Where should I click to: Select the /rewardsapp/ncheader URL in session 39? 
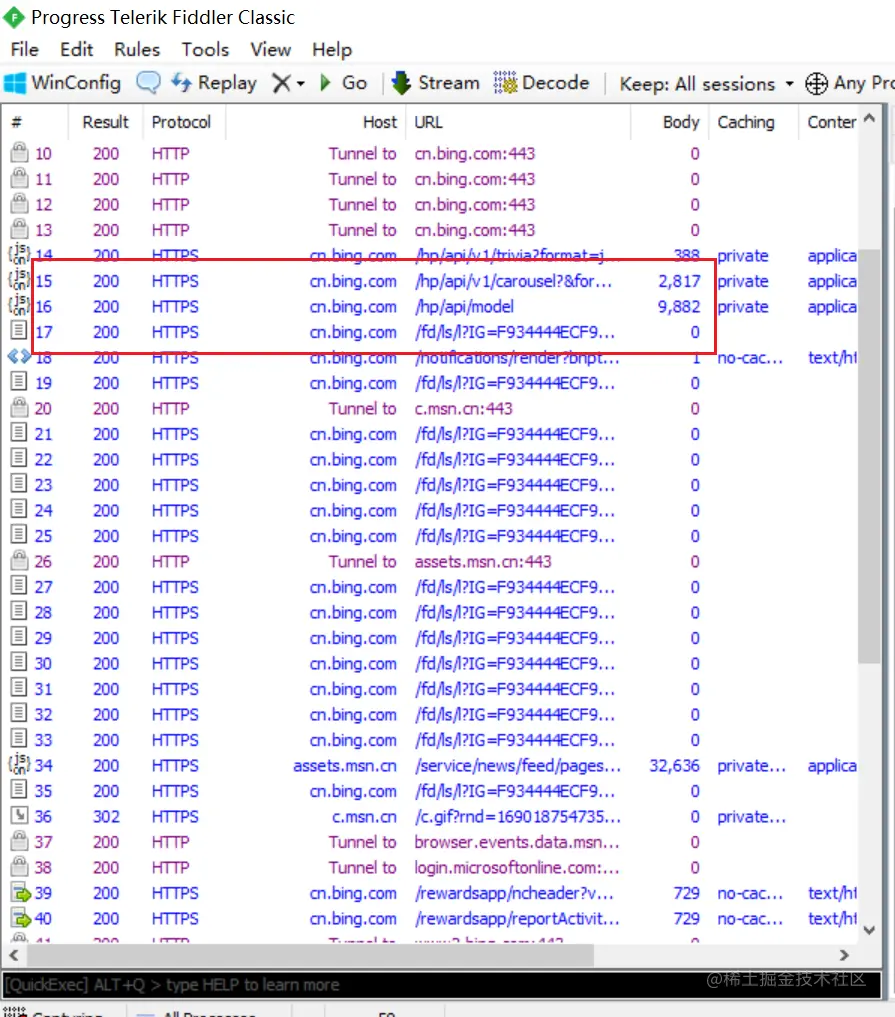coord(514,893)
